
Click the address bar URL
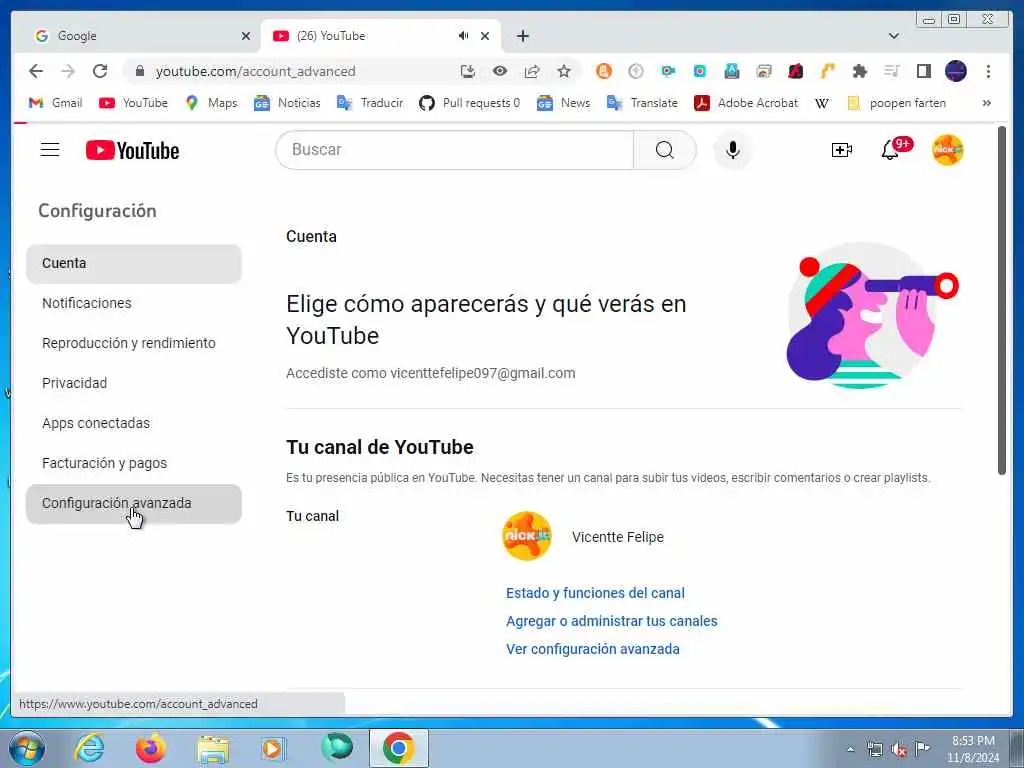(255, 71)
